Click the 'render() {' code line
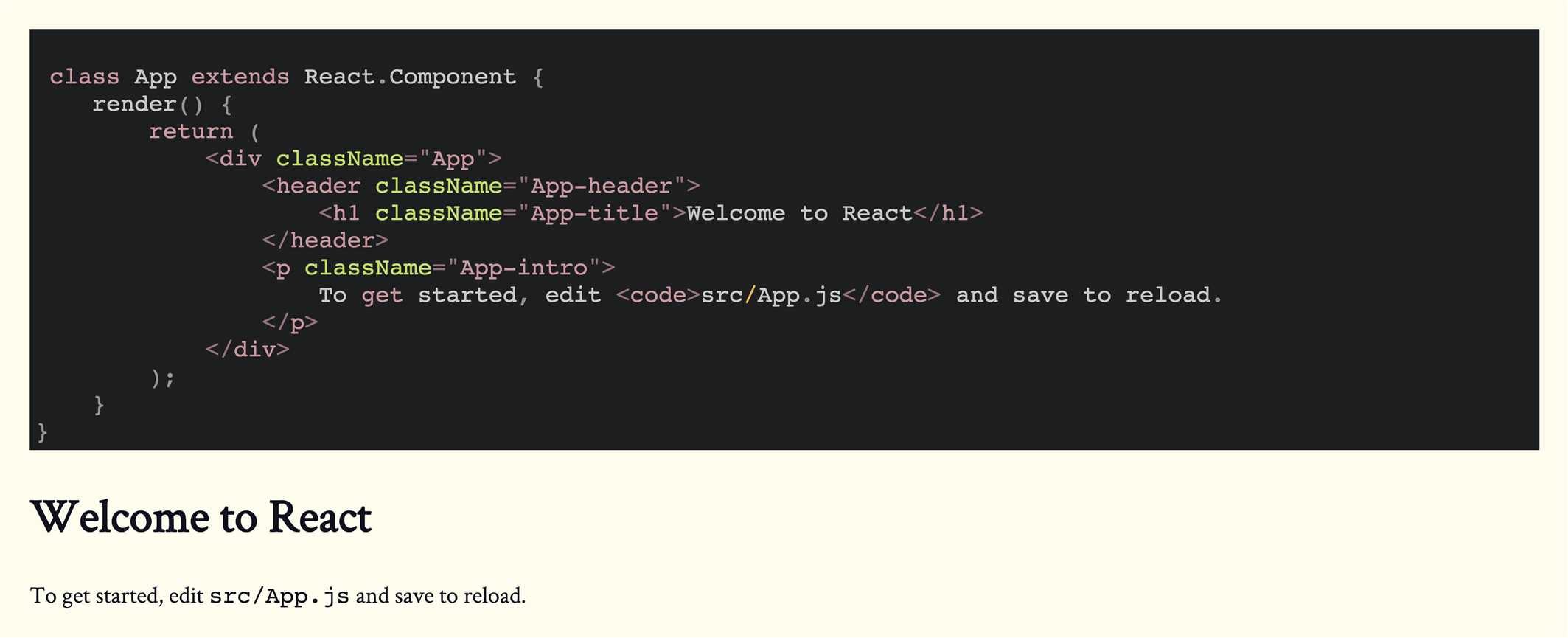The height and width of the screenshot is (638, 1568). click(x=162, y=104)
